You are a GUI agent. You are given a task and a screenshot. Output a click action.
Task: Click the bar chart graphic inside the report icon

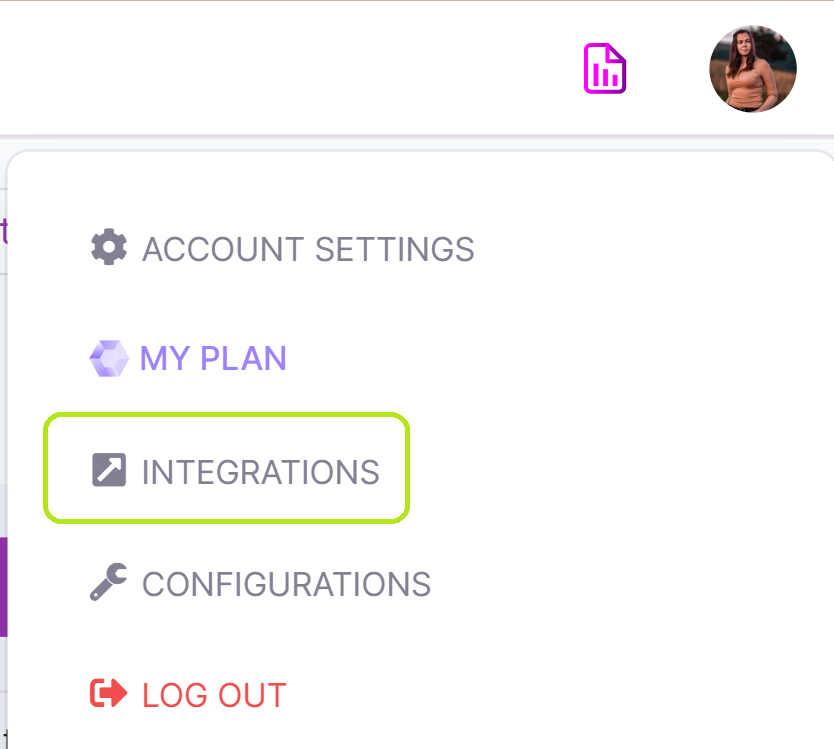point(605,74)
